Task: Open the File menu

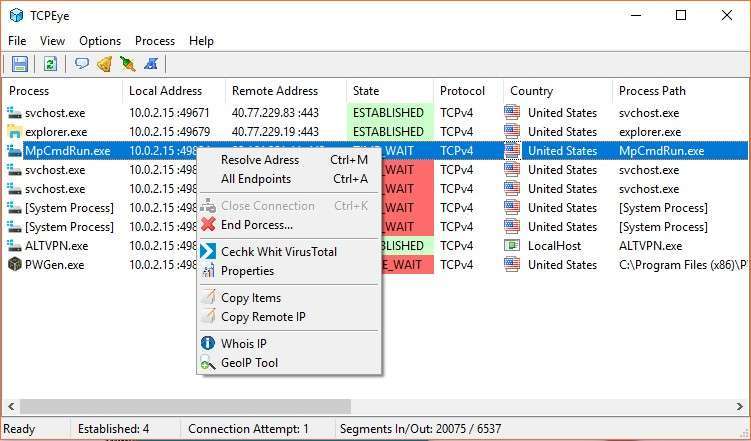Action: pyautogui.click(x=17, y=41)
